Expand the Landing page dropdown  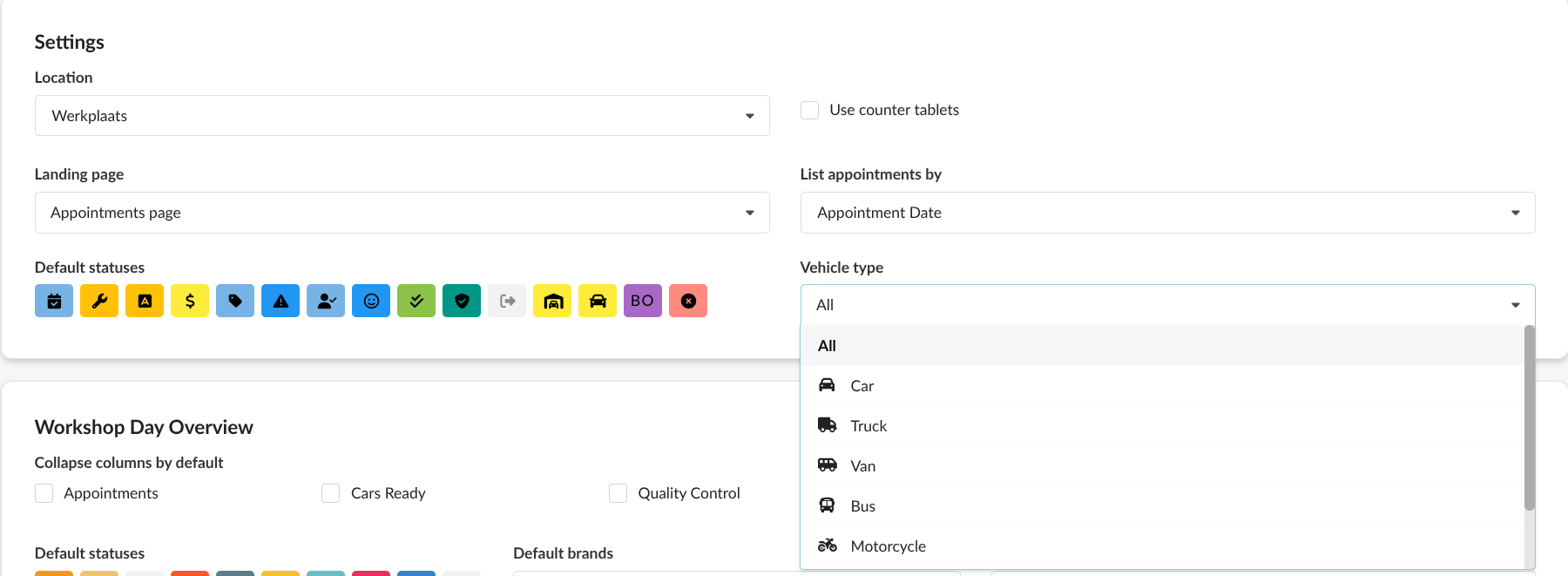(402, 213)
